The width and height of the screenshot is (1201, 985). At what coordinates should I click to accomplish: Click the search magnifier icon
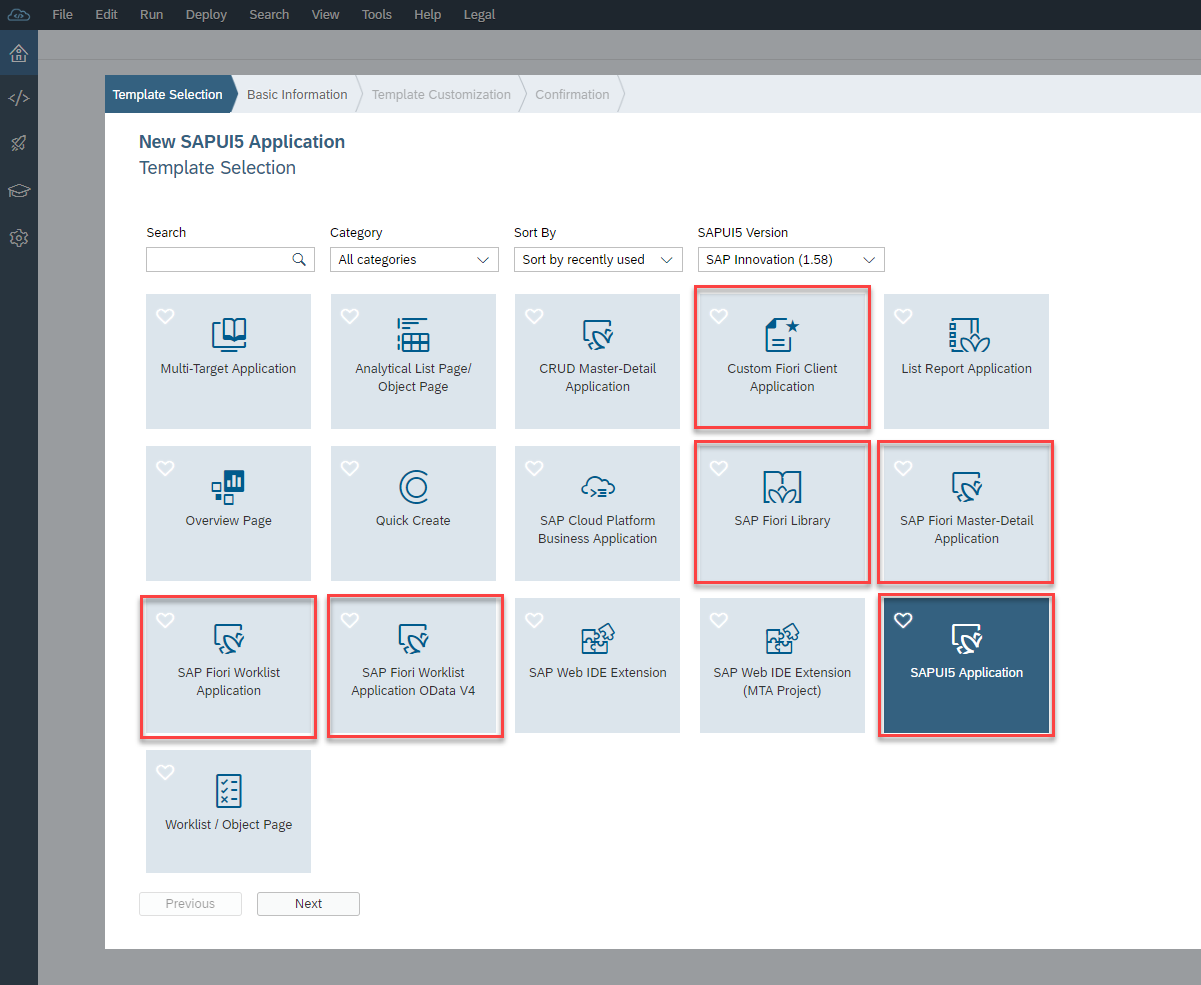pyautogui.click(x=298, y=259)
